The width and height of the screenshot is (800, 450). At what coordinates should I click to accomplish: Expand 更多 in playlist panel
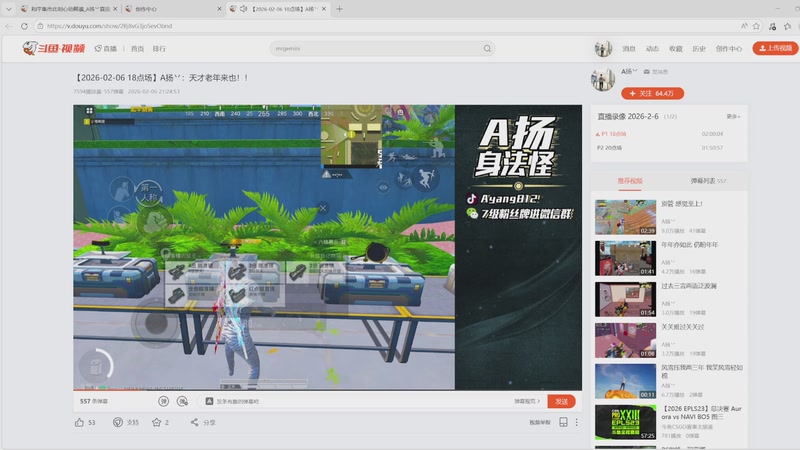[x=733, y=116]
